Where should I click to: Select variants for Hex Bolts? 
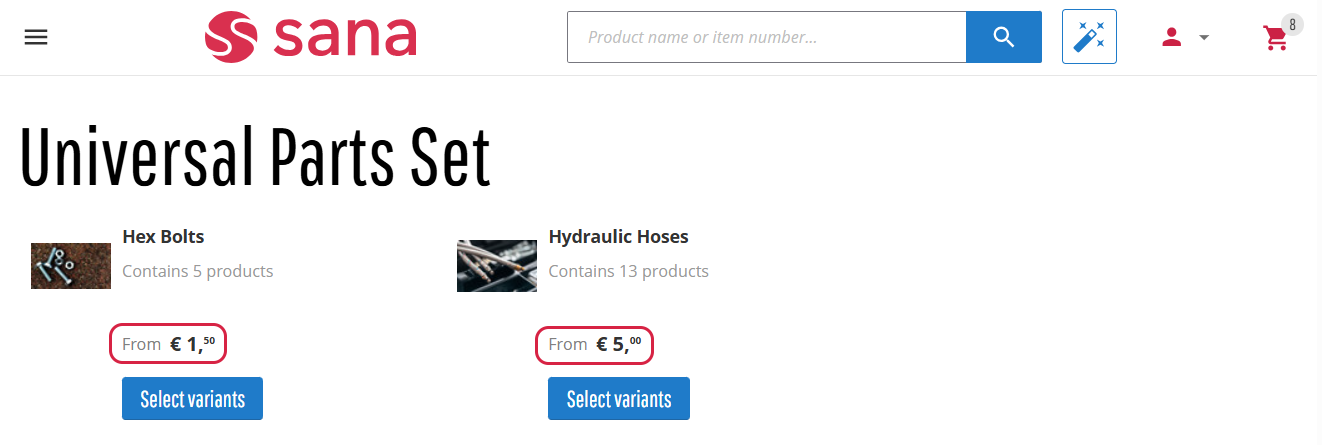192,399
